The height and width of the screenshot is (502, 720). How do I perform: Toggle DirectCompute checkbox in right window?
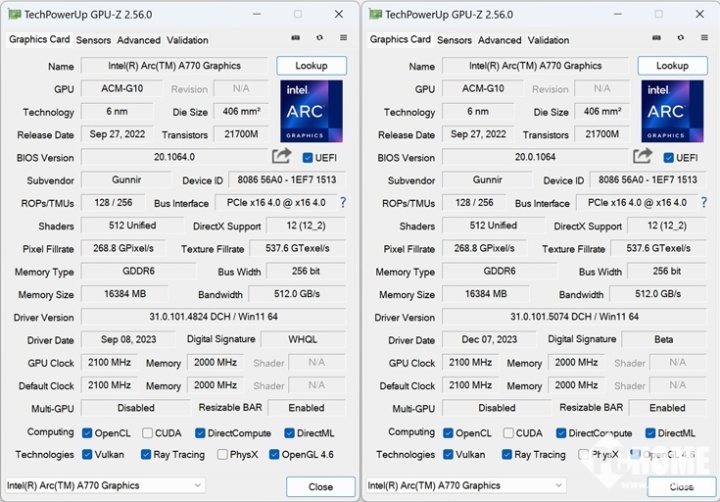click(561, 433)
